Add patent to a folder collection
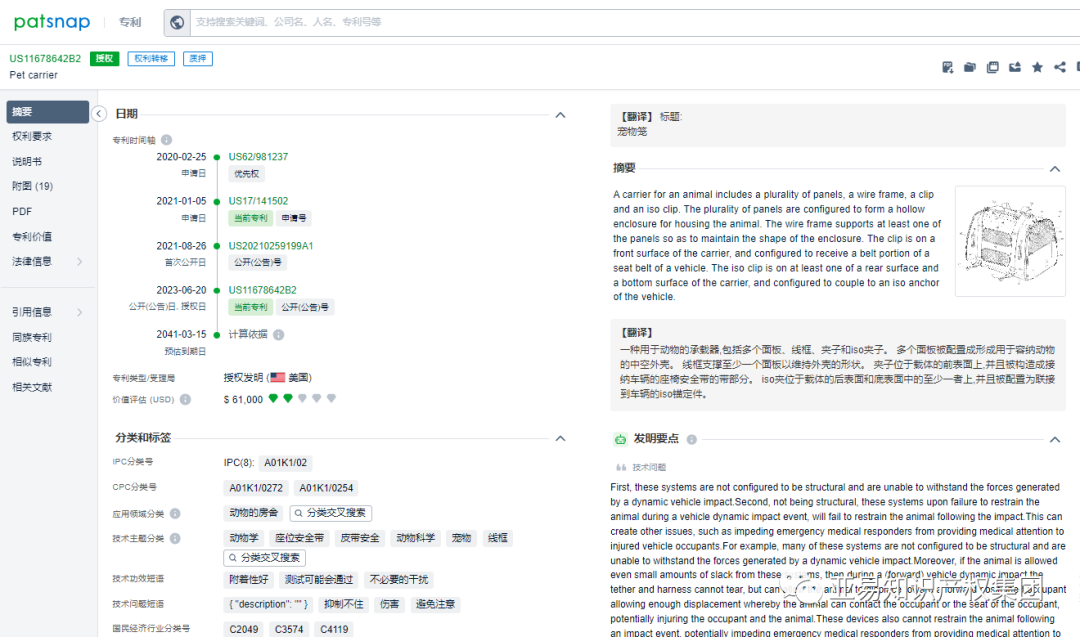This screenshot has width=1080, height=637. [x=970, y=66]
